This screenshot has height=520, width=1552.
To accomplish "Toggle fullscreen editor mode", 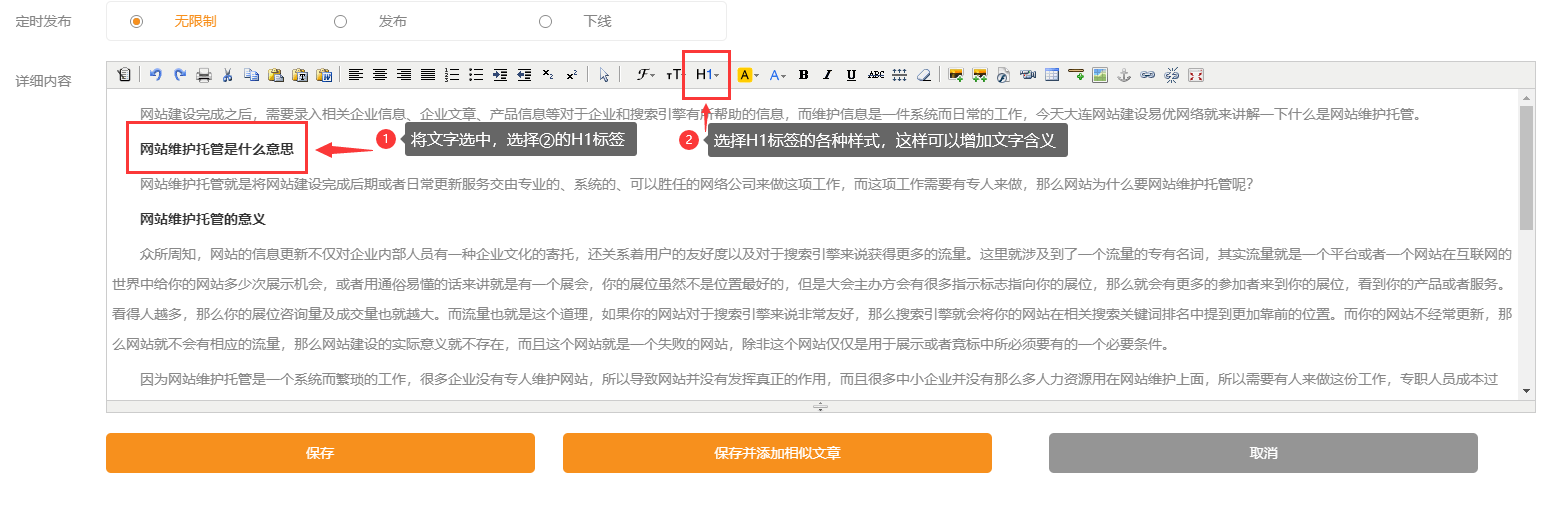I will (x=1196, y=75).
